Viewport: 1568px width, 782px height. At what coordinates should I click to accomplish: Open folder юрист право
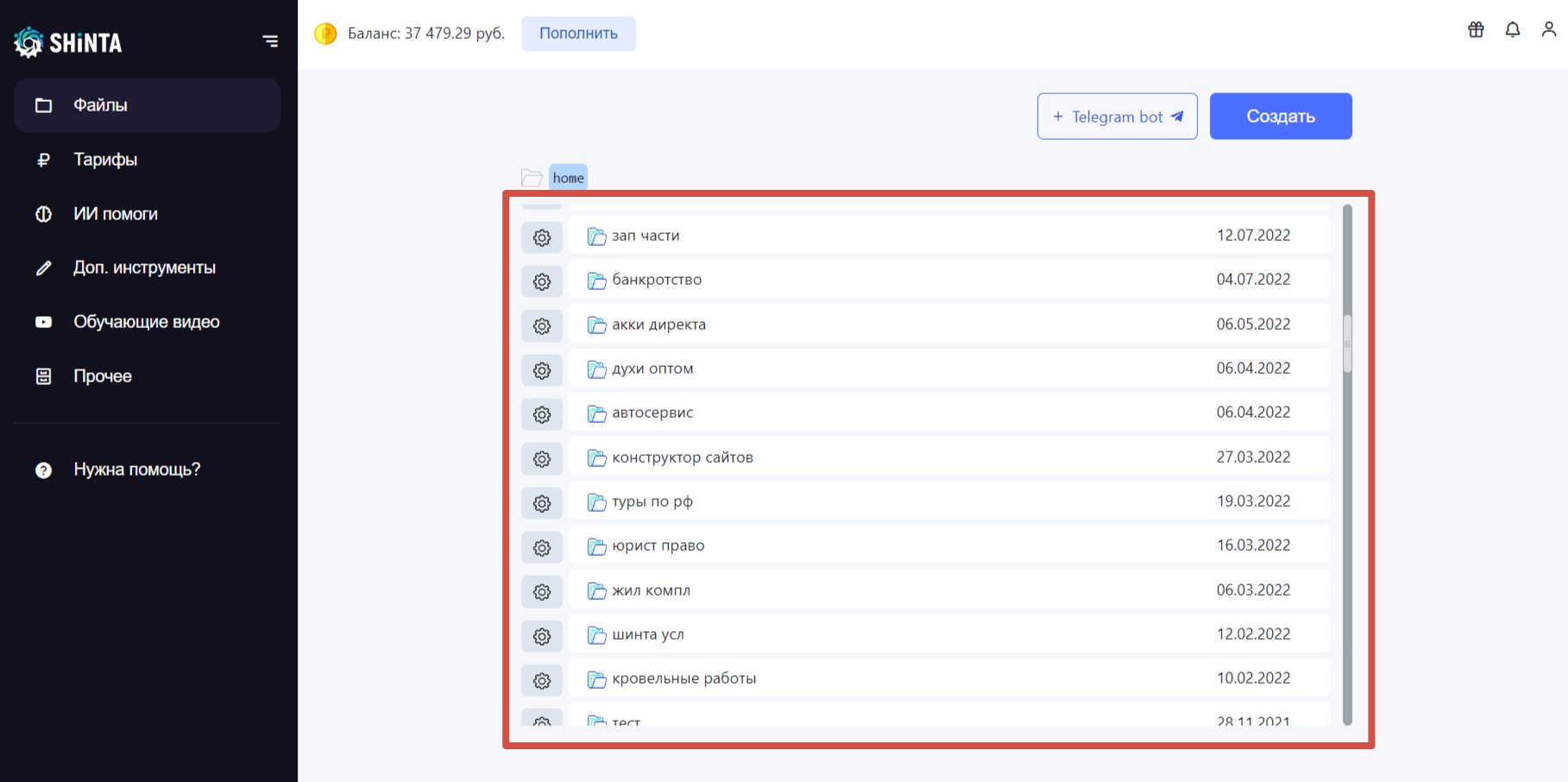[949, 546]
